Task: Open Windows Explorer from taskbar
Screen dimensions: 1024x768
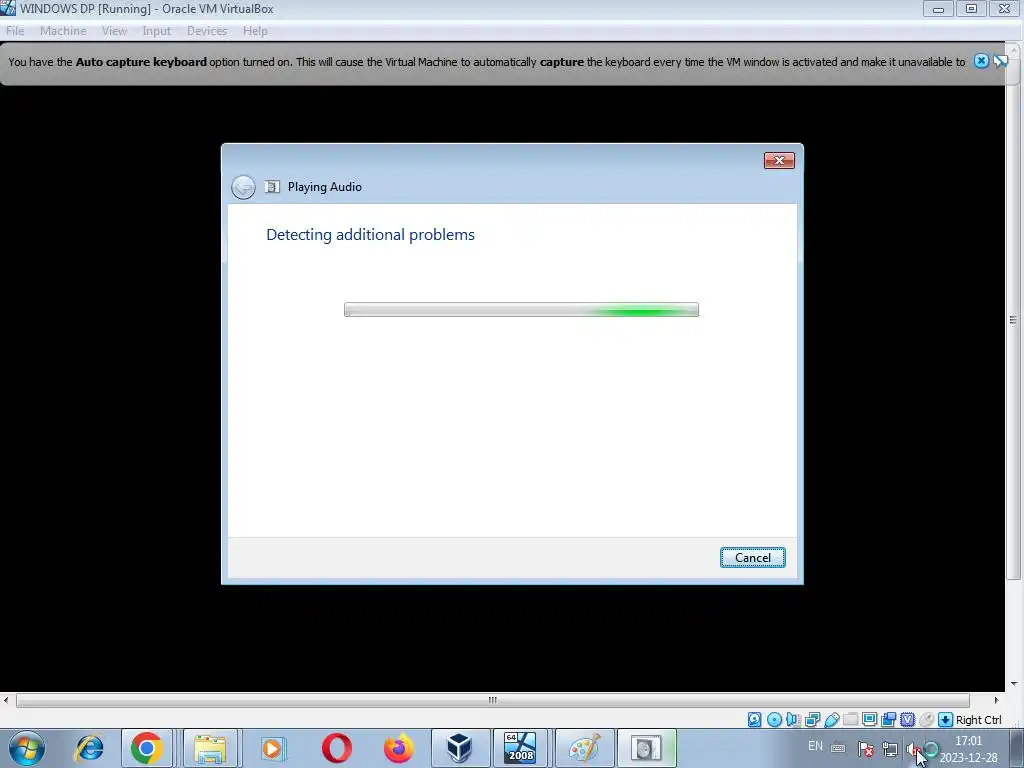Action: tap(210, 748)
